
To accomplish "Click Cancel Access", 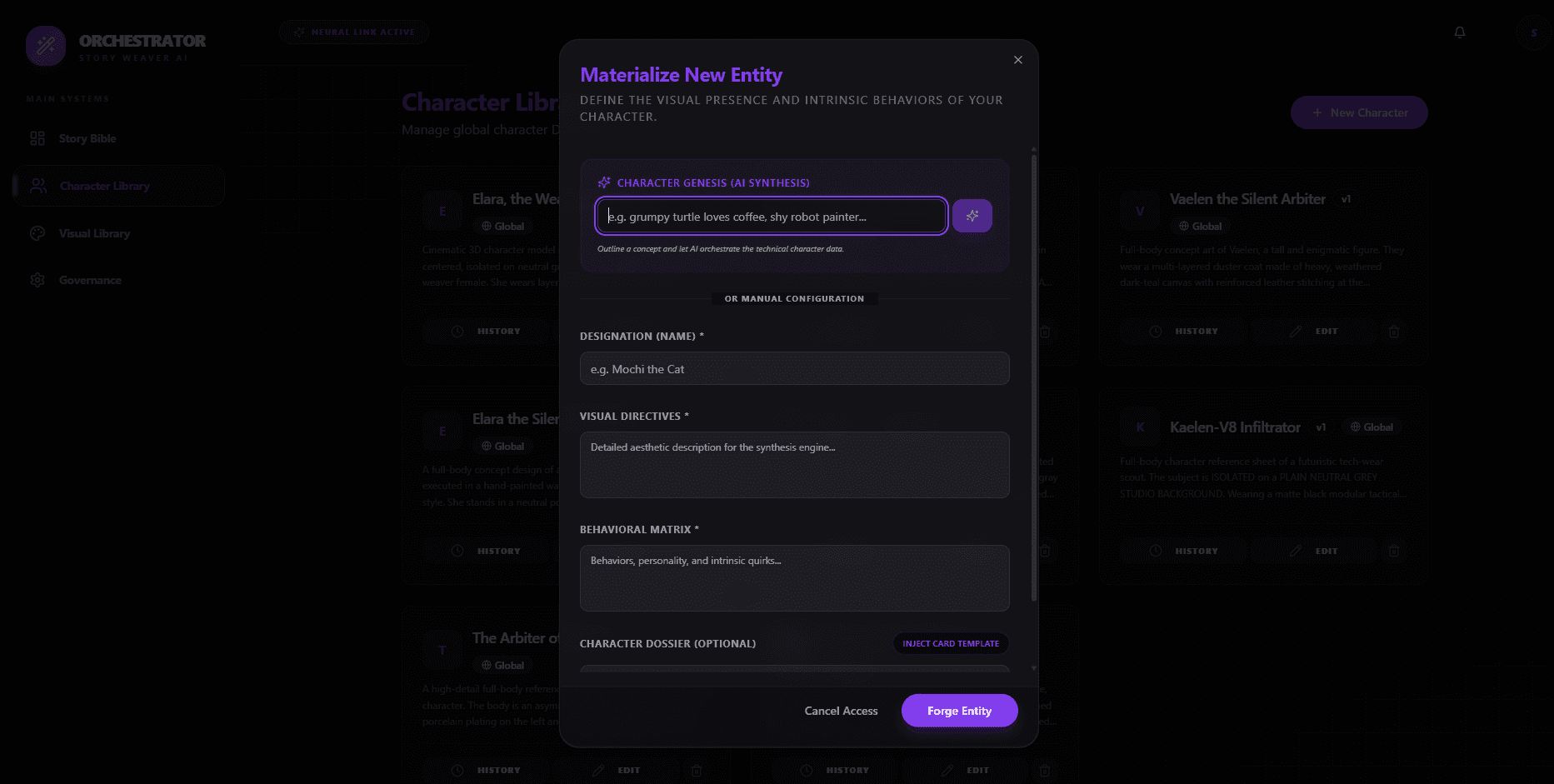I will [x=841, y=711].
